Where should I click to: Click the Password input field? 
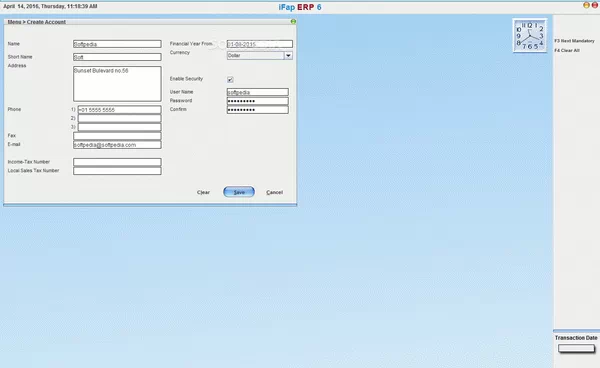pos(258,101)
